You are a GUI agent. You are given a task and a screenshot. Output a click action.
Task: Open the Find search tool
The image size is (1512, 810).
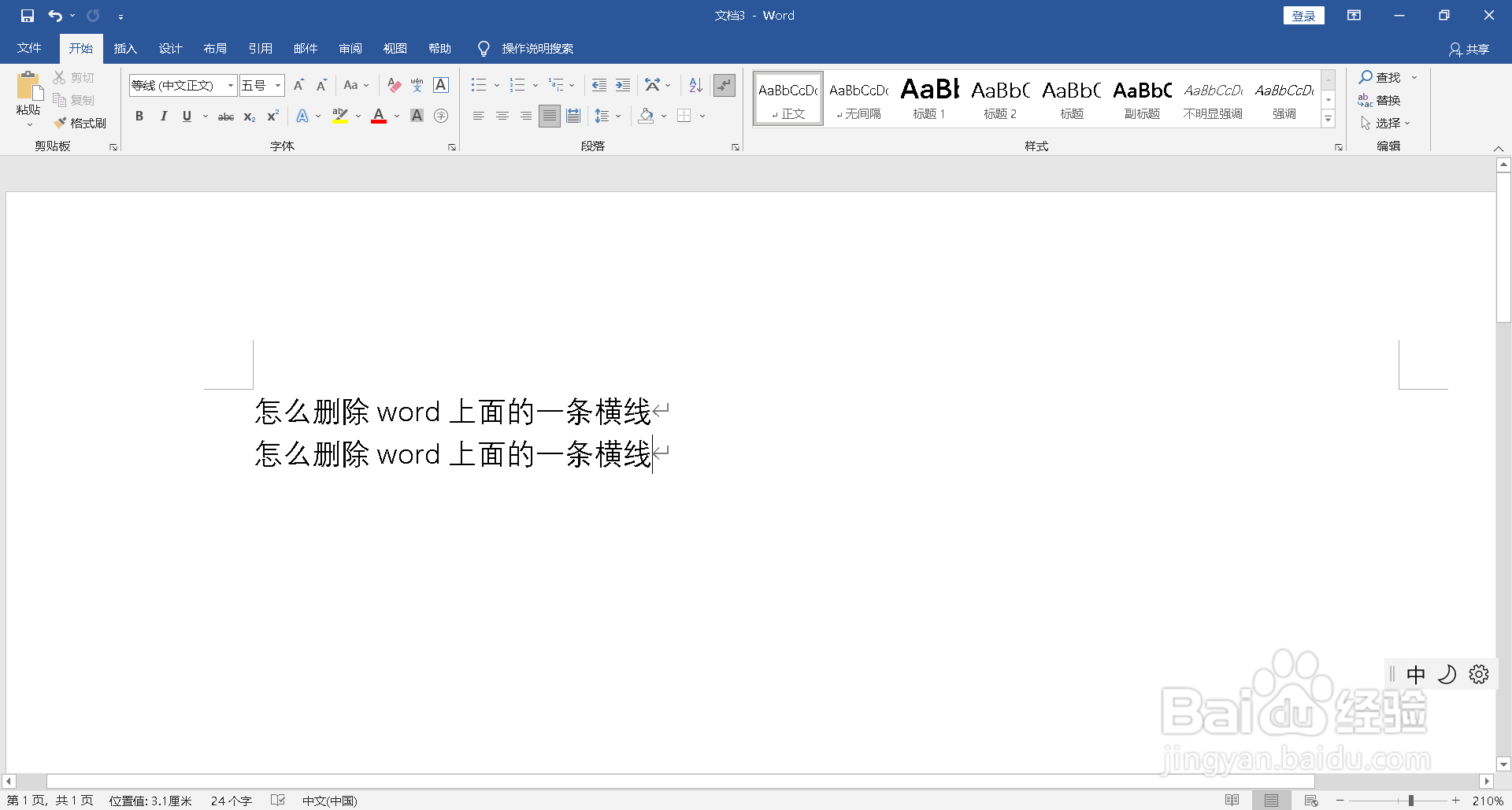1382,77
